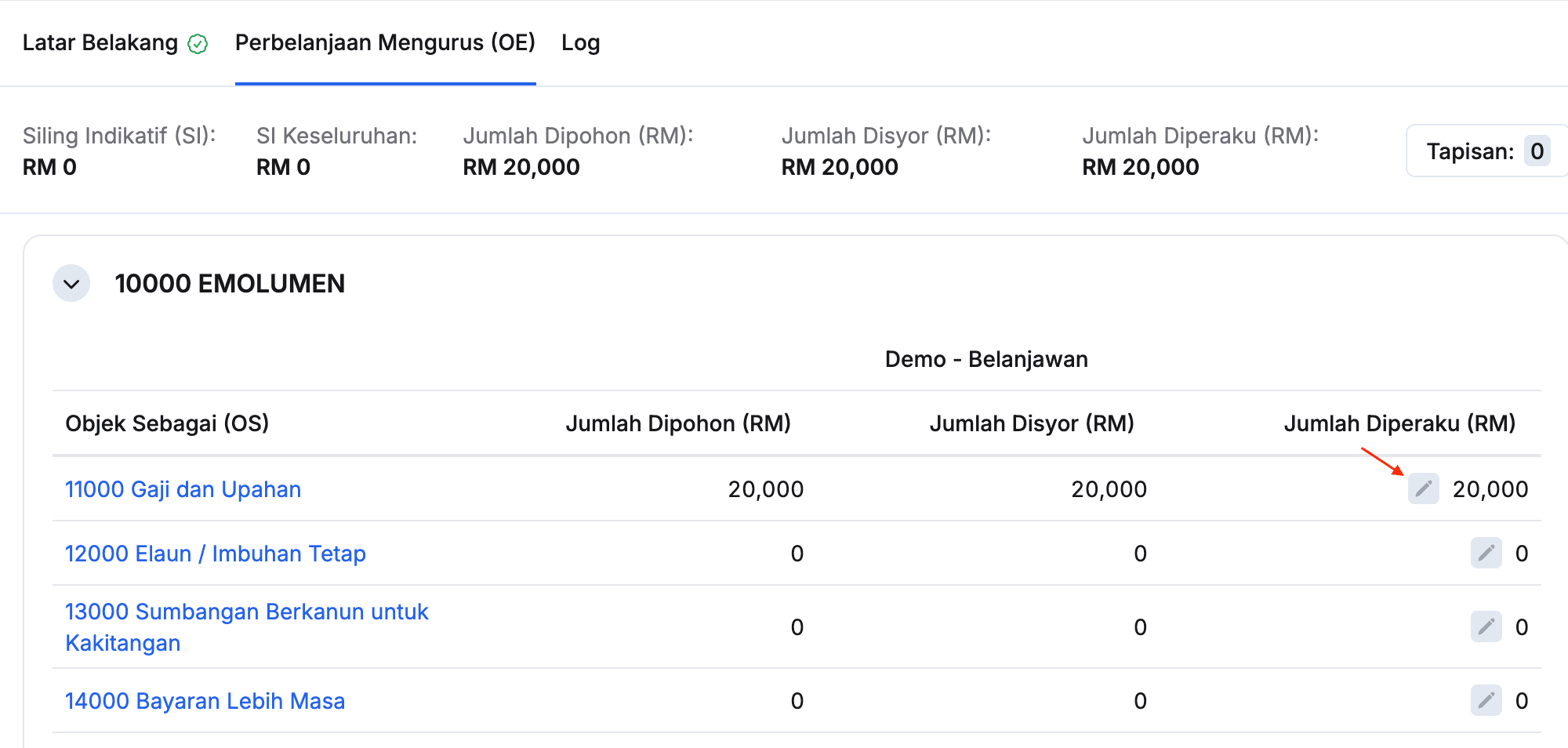1568x748 pixels.
Task: Click Jumlah Diperaku (RM) table column header
Action: (1399, 423)
